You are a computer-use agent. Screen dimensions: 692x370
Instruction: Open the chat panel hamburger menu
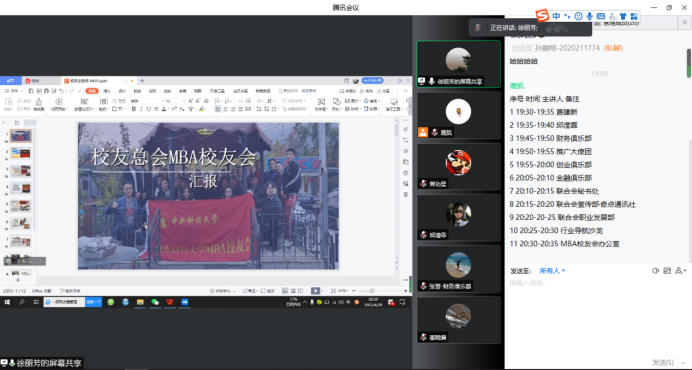click(685, 22)
